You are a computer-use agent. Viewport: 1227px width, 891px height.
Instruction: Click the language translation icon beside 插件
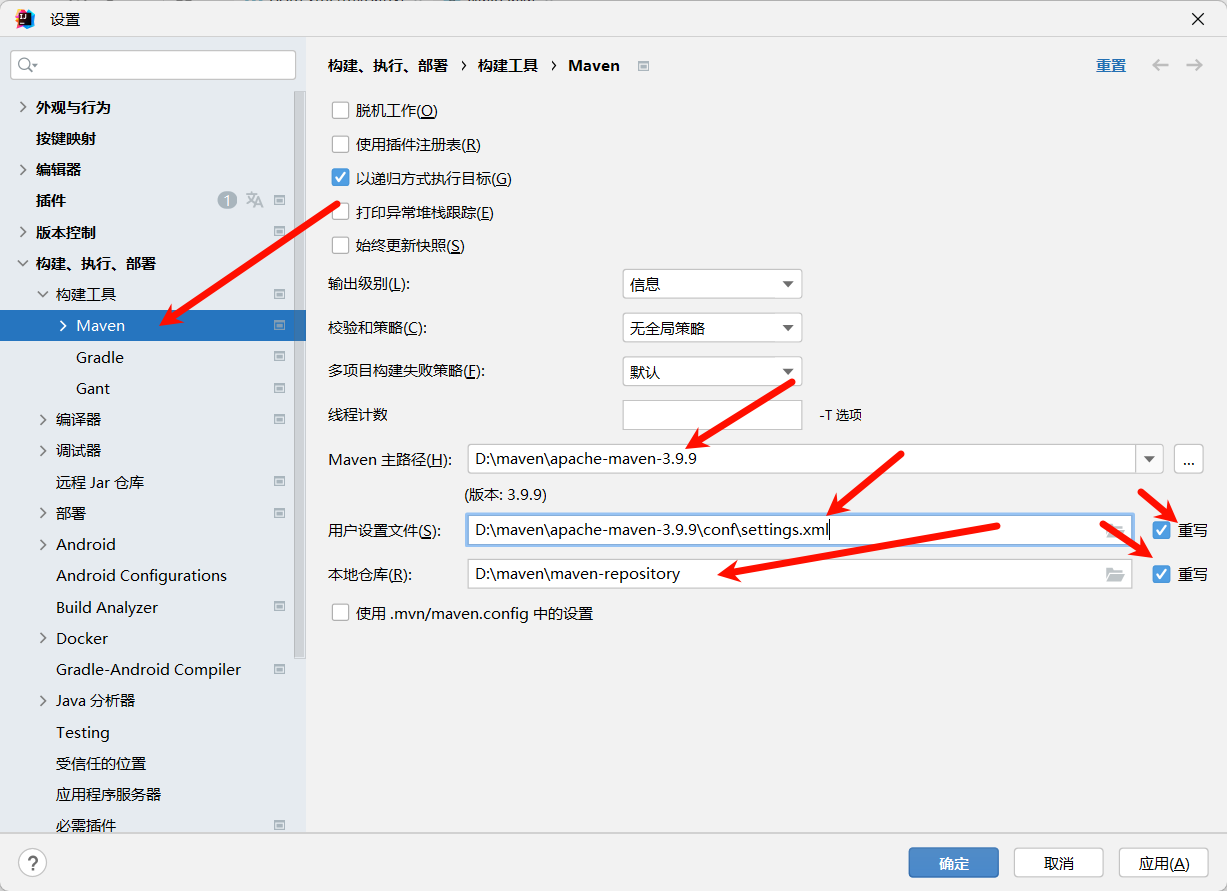pos(255,200)
